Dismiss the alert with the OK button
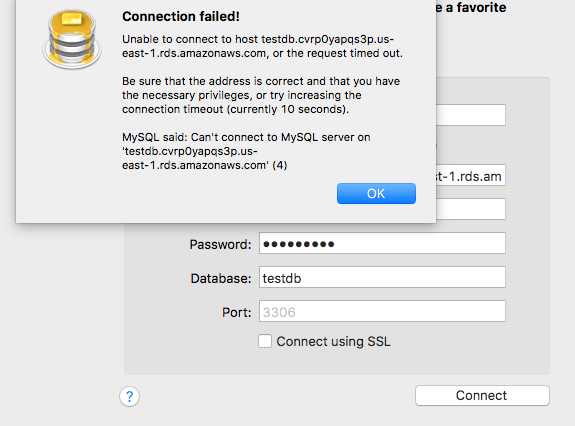The image size is (575, 426). [376, 194]
